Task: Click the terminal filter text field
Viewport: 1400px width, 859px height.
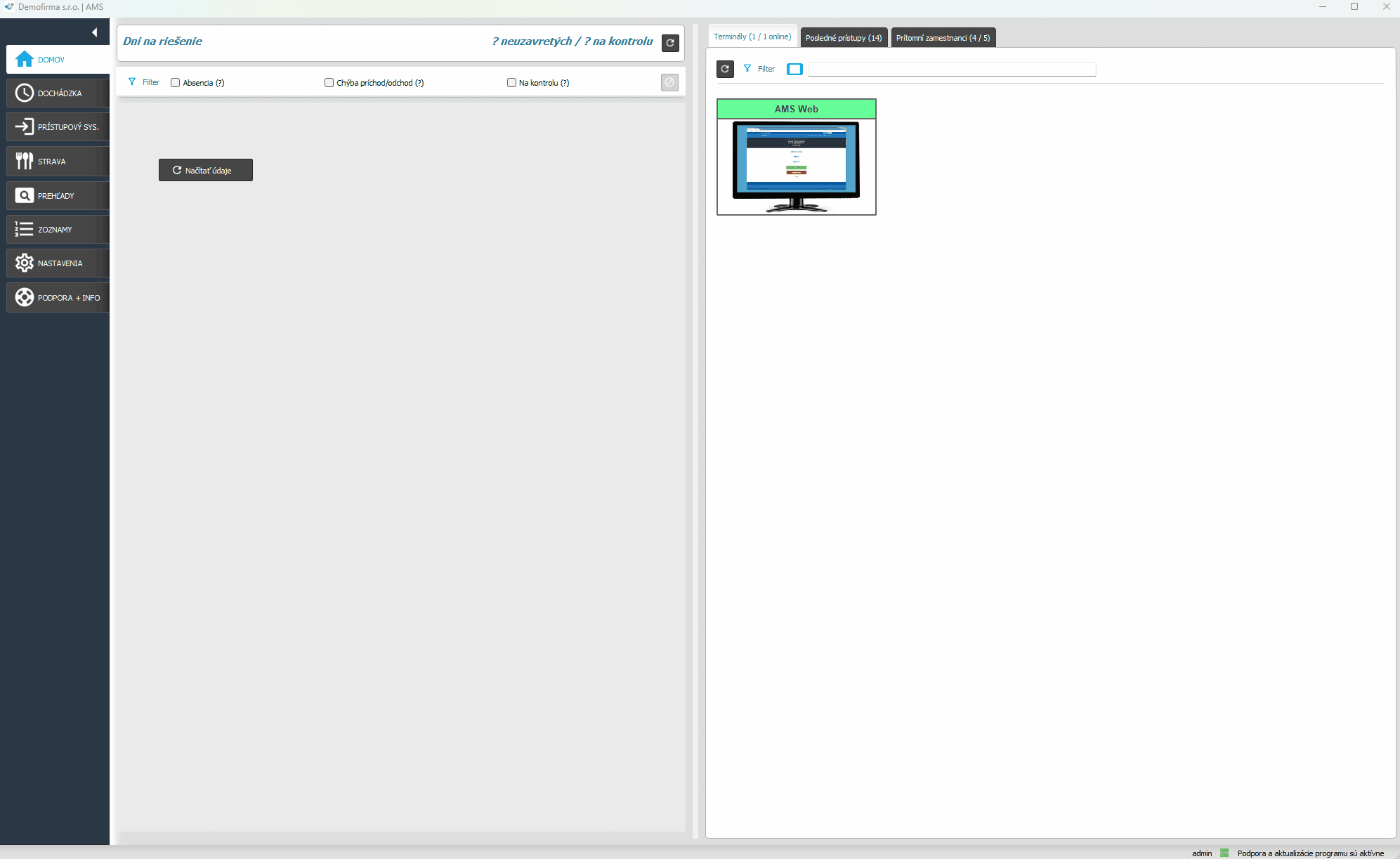Action: tap(952, 69)
